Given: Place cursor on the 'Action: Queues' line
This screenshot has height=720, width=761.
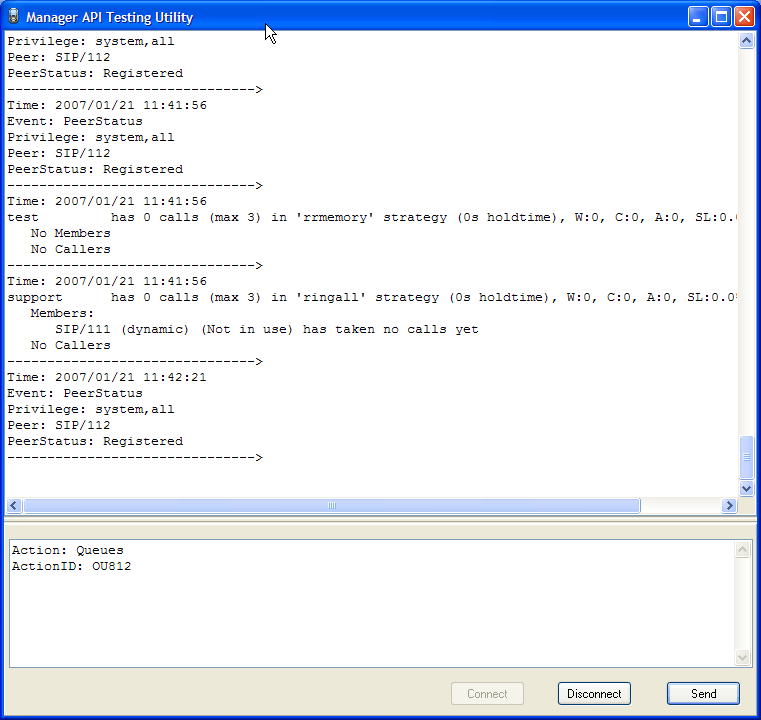Looking at the screenshot, I should 68,550.
